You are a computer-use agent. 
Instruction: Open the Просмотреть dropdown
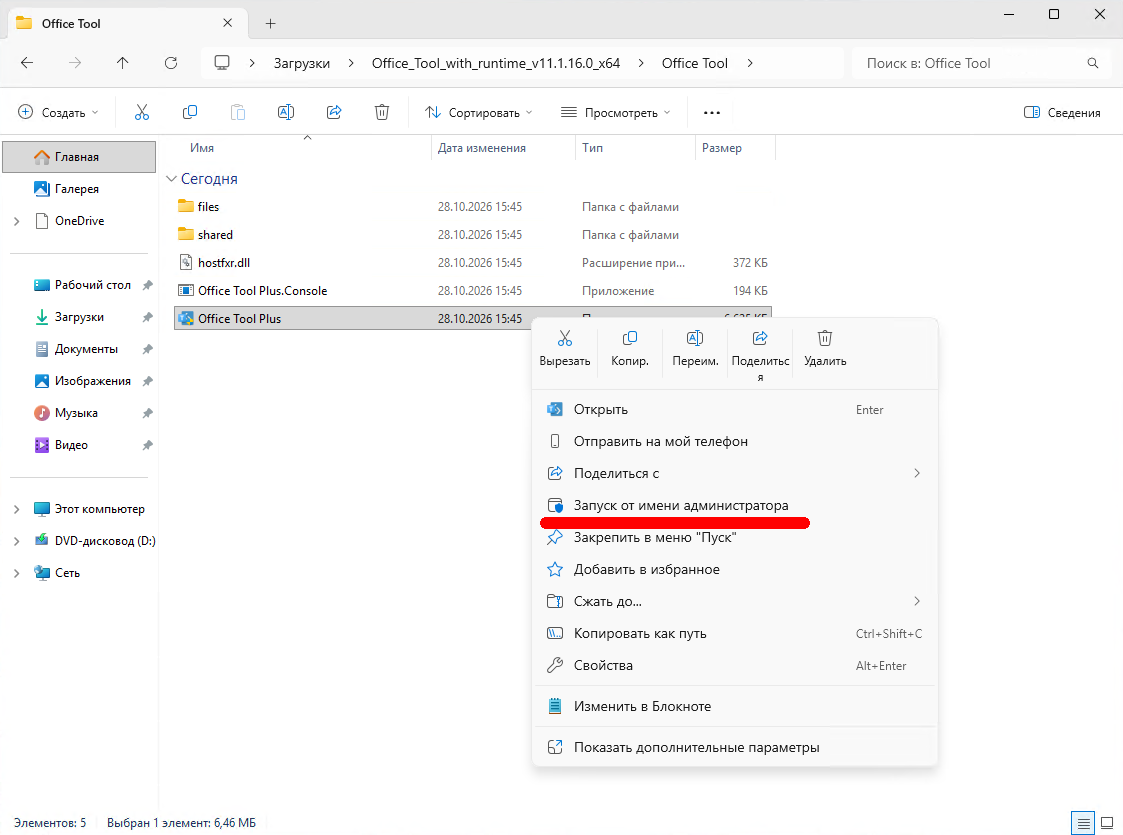click(615, 112)
